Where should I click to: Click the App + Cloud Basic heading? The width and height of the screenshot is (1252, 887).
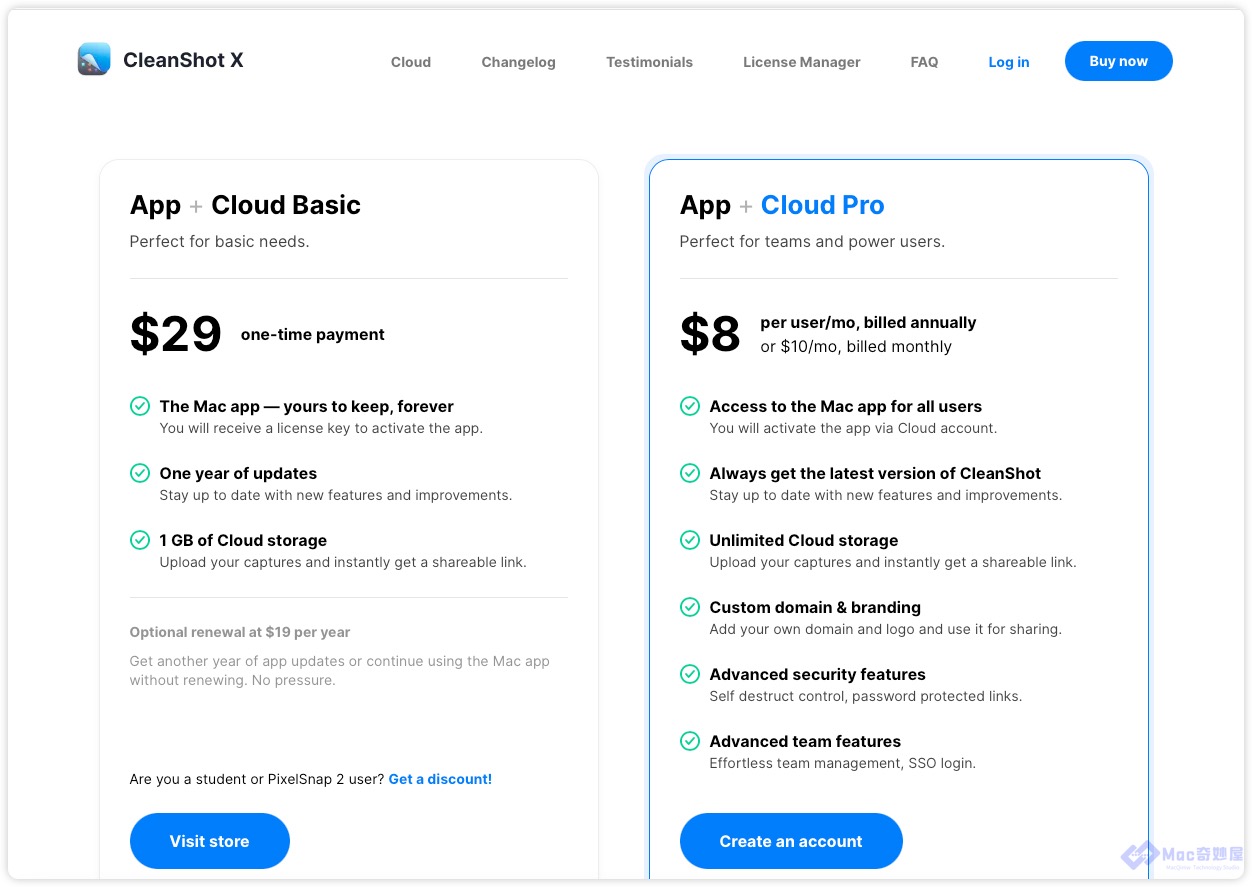point(245,205)
